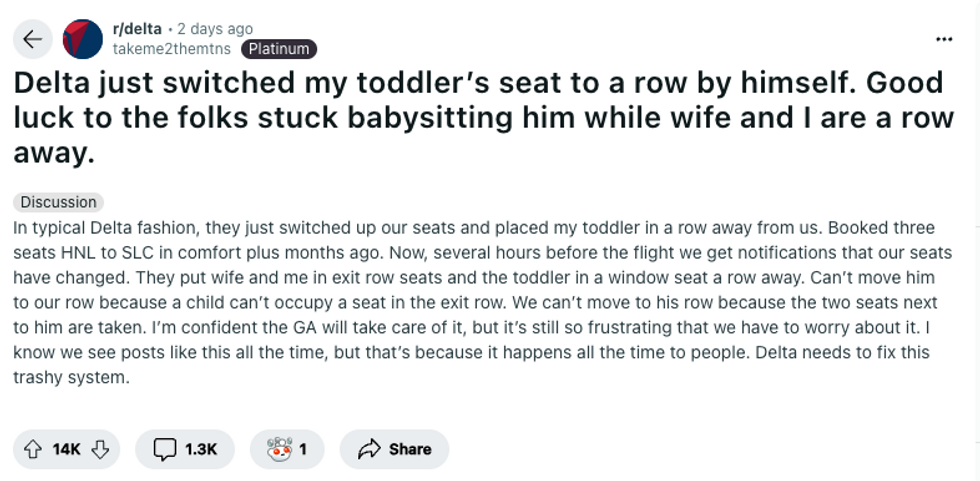Click the share arrow icon
This screenshot has width=980, height=481.
pyautogui.click(x=369, y=449)
